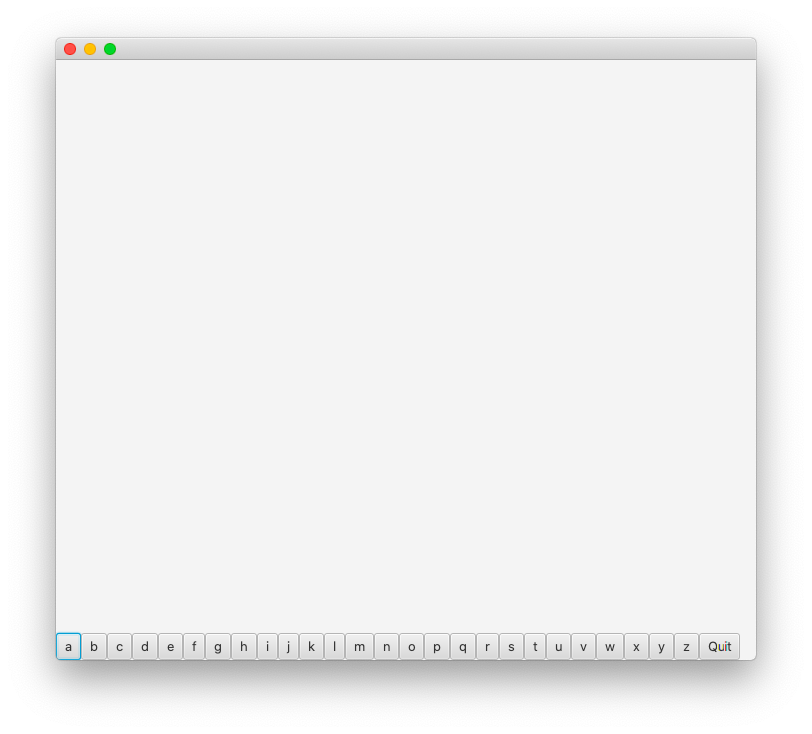Click the letter 'a' button
This screenshot has width=812, height=734.
click(68, 646)
